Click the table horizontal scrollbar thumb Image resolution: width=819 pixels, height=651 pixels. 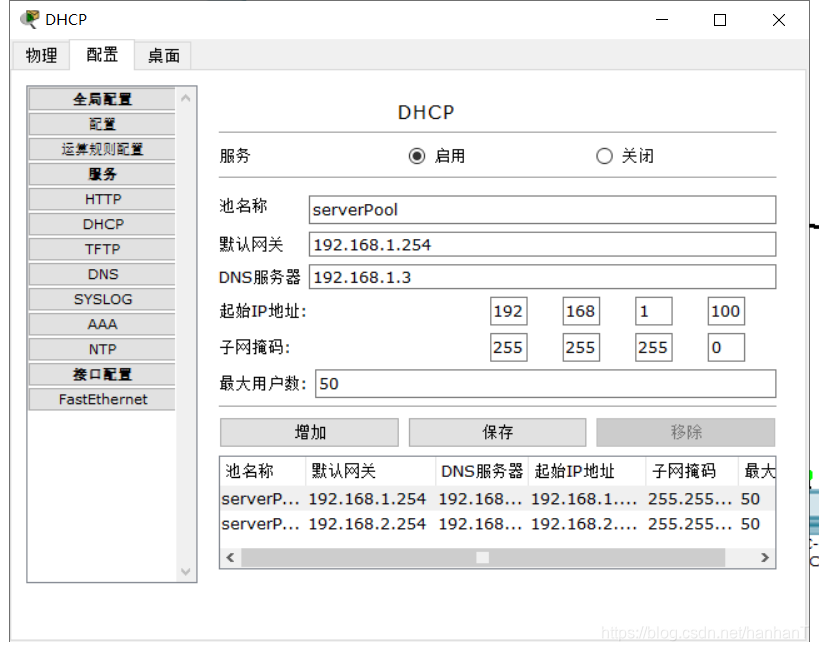coord(483,557)
